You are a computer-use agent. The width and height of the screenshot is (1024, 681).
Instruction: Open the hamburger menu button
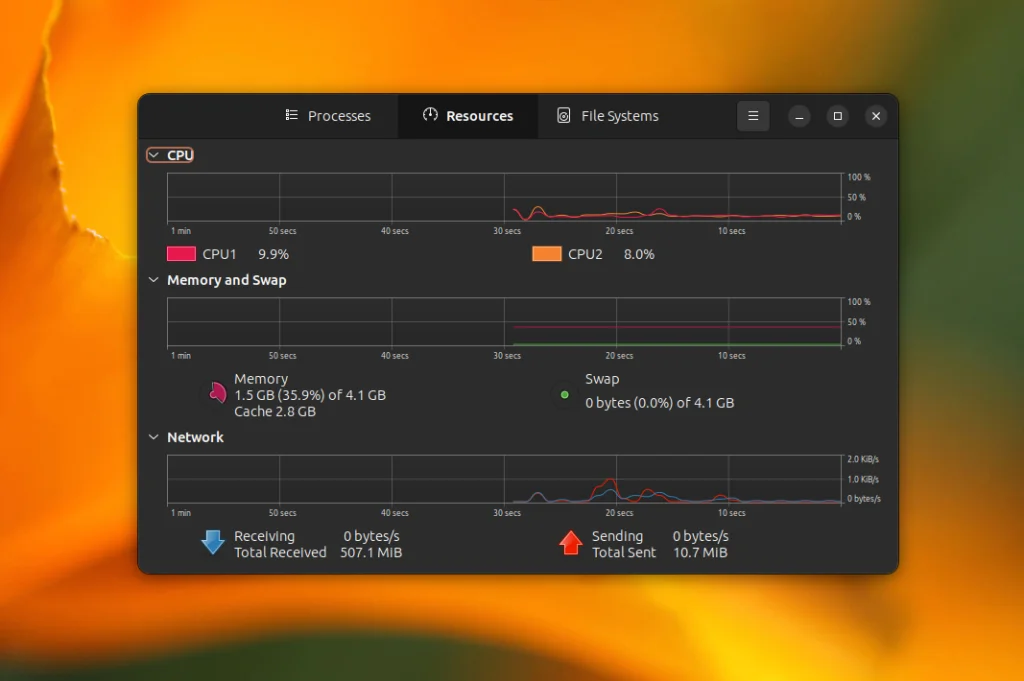(753, 116)
